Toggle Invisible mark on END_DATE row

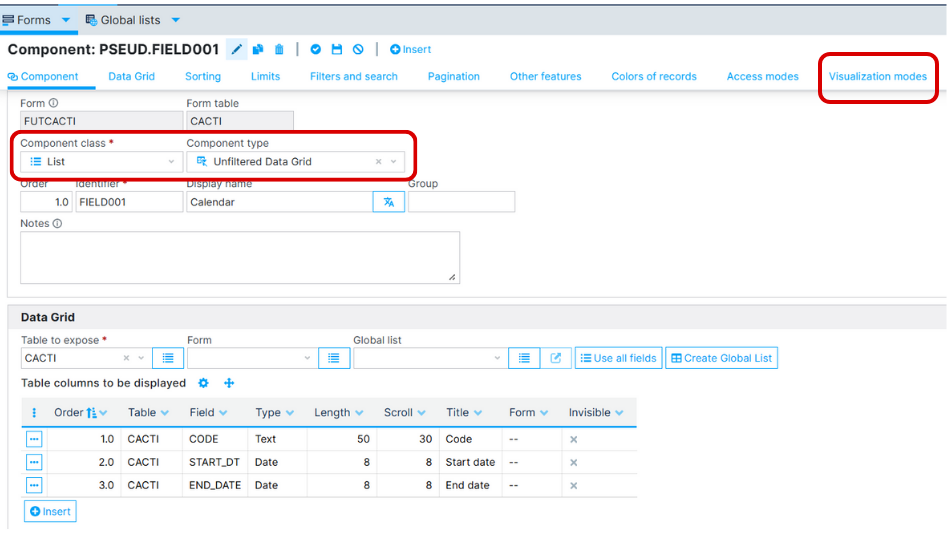[574, 486]
